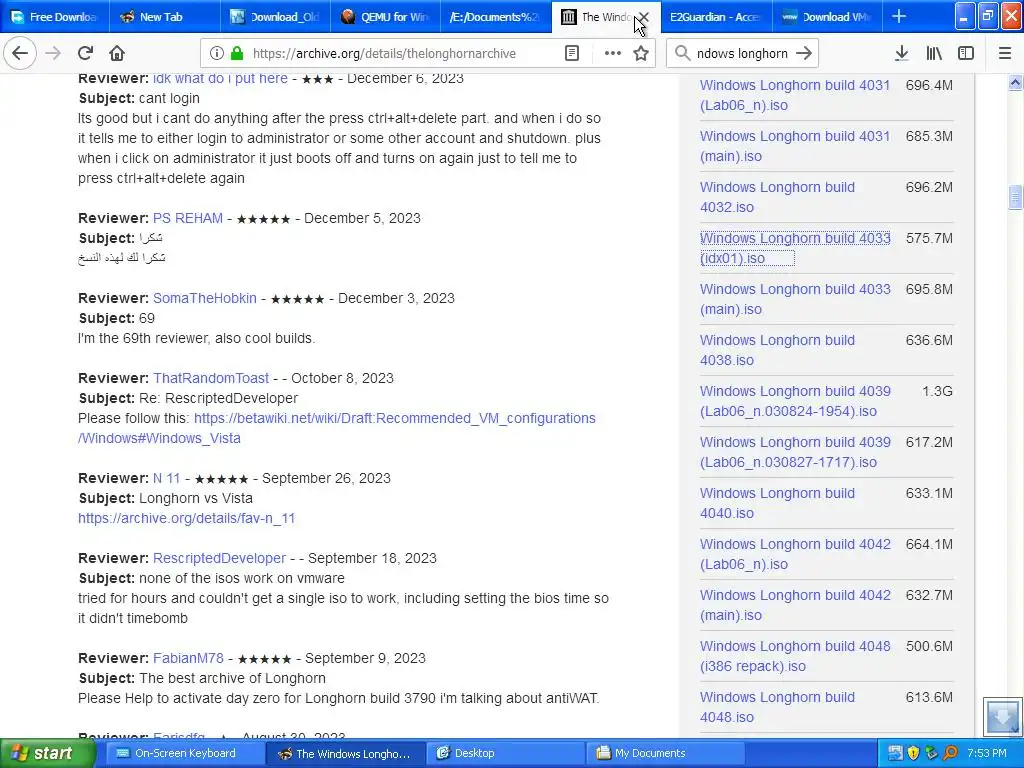This screenshot has height=768, width=1024.
Task: Click the scroll-down floating arrow button
Action: tap(1002, 717)
